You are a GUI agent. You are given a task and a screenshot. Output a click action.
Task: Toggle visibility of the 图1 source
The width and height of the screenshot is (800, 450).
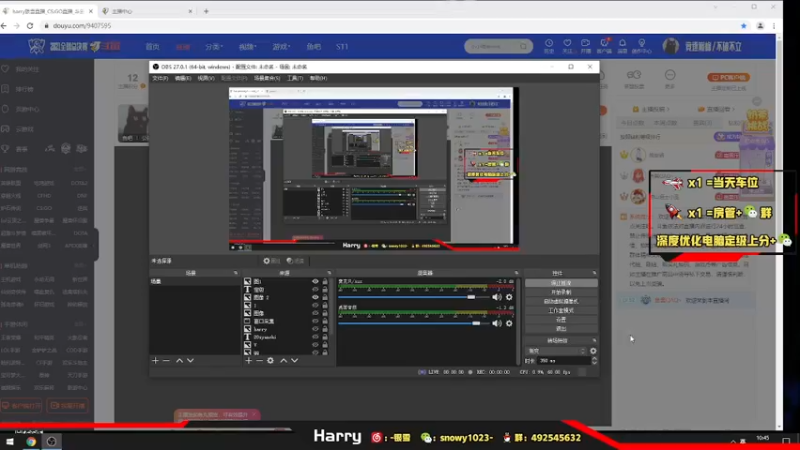coord(315,282)
